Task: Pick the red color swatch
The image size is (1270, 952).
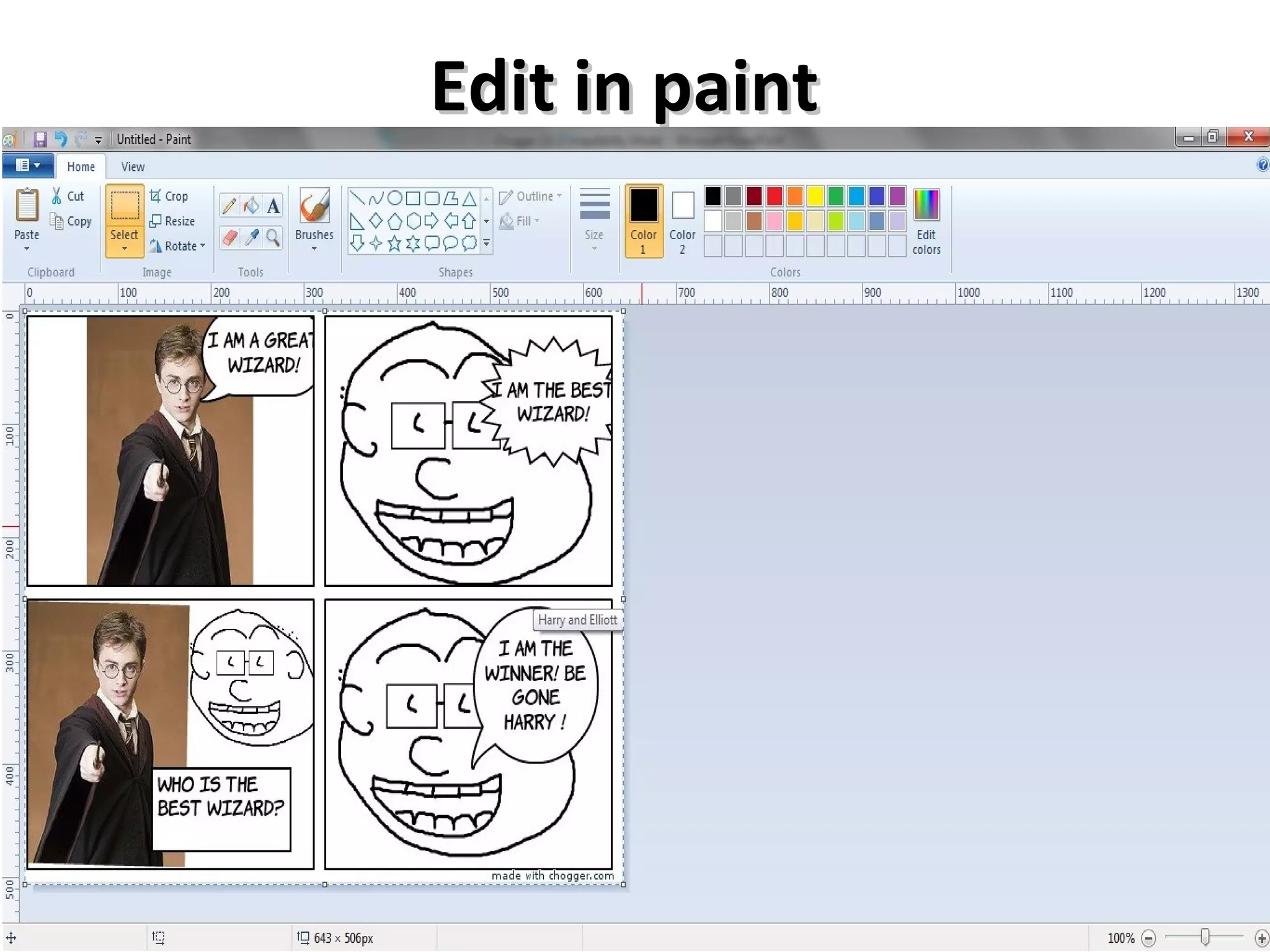Action: 775,196
